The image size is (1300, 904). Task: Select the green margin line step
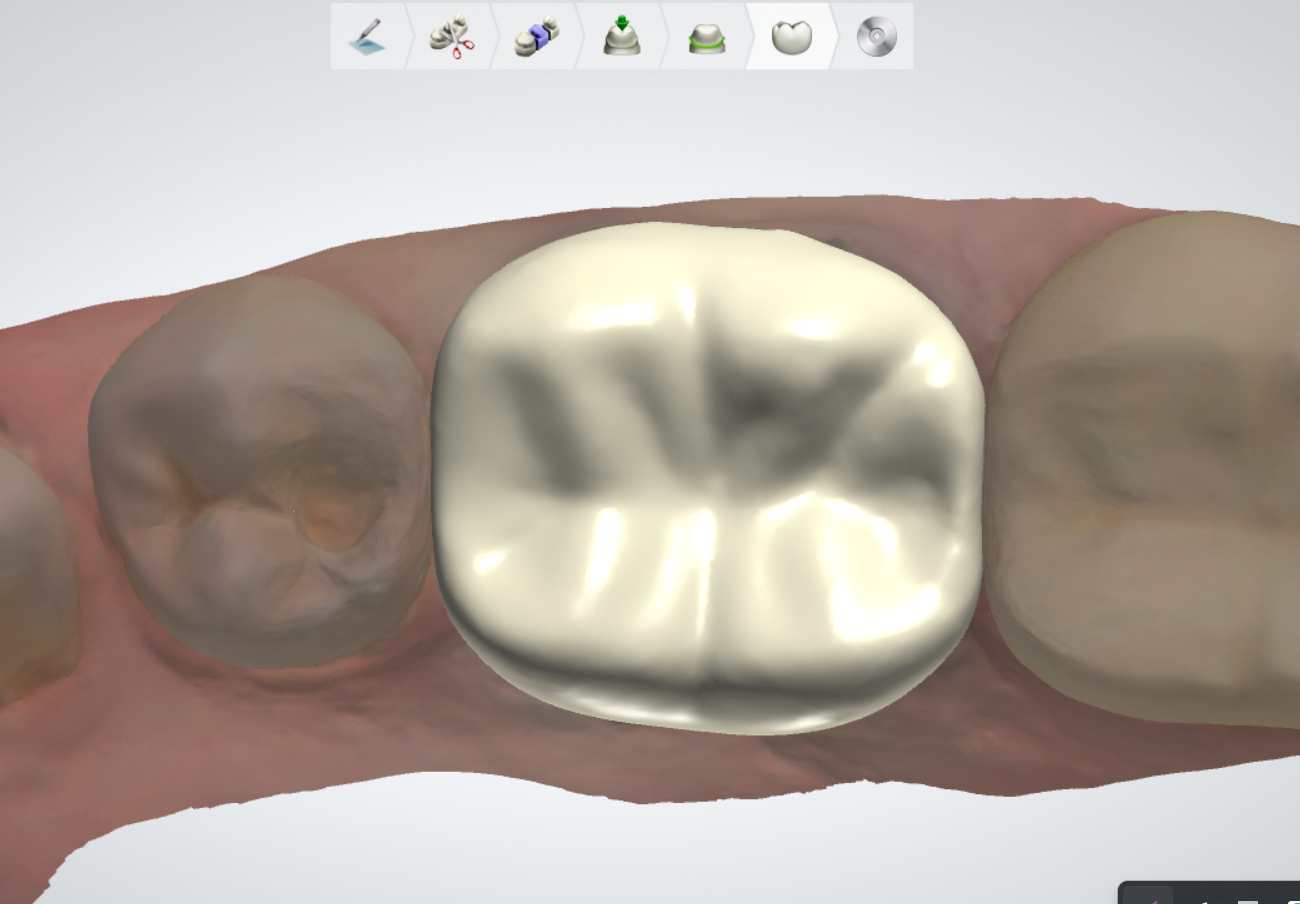706,37
